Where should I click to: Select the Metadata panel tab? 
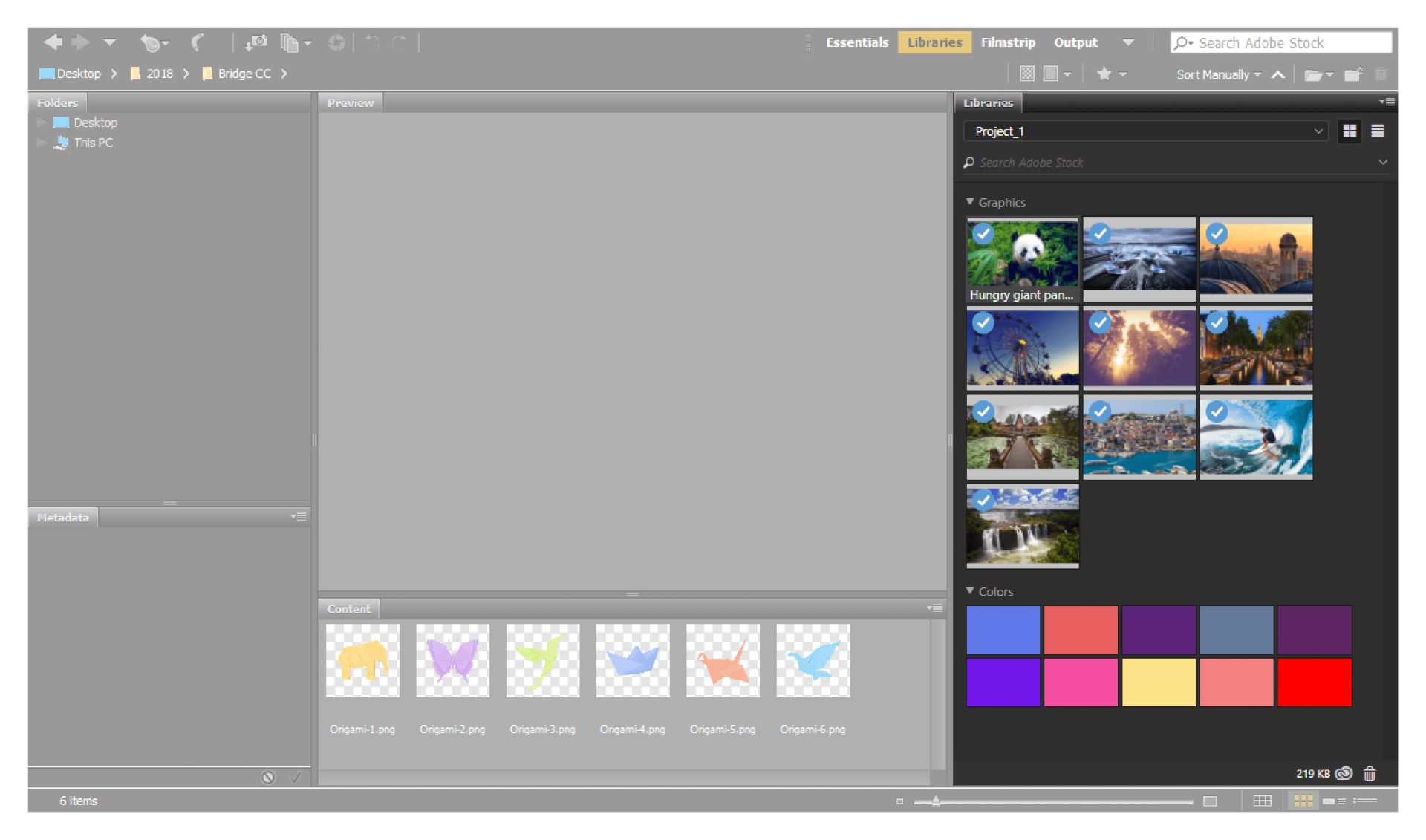pos(62,517)
